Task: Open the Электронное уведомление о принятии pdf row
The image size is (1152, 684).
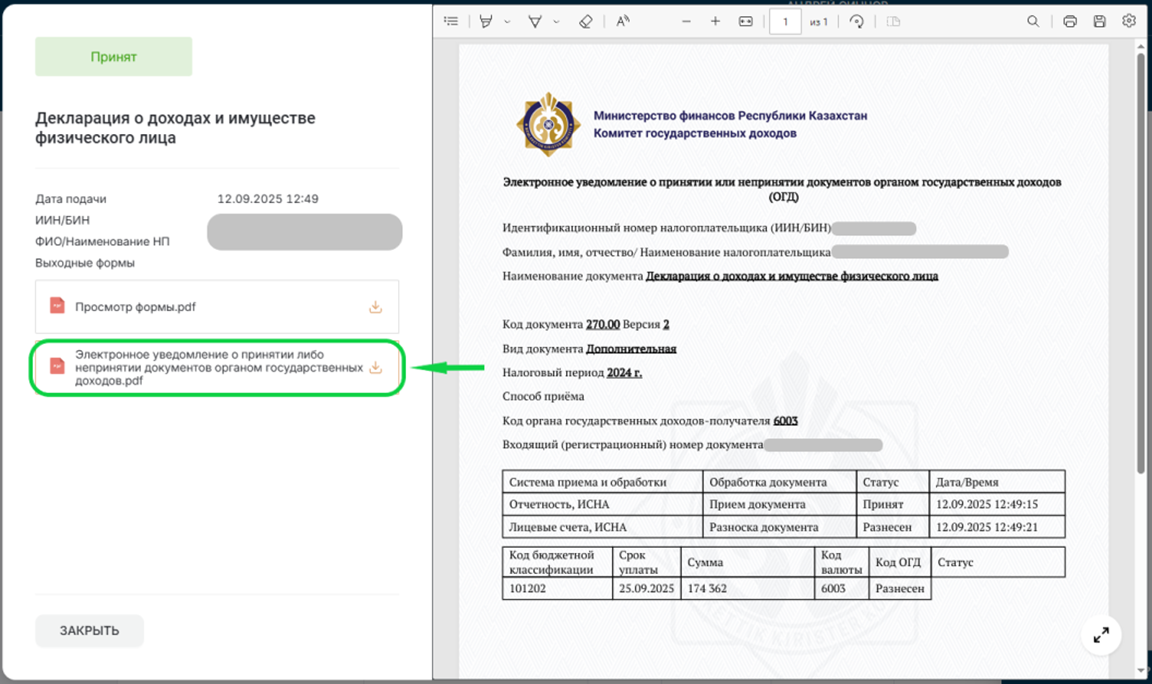Action: click(217, 367)
